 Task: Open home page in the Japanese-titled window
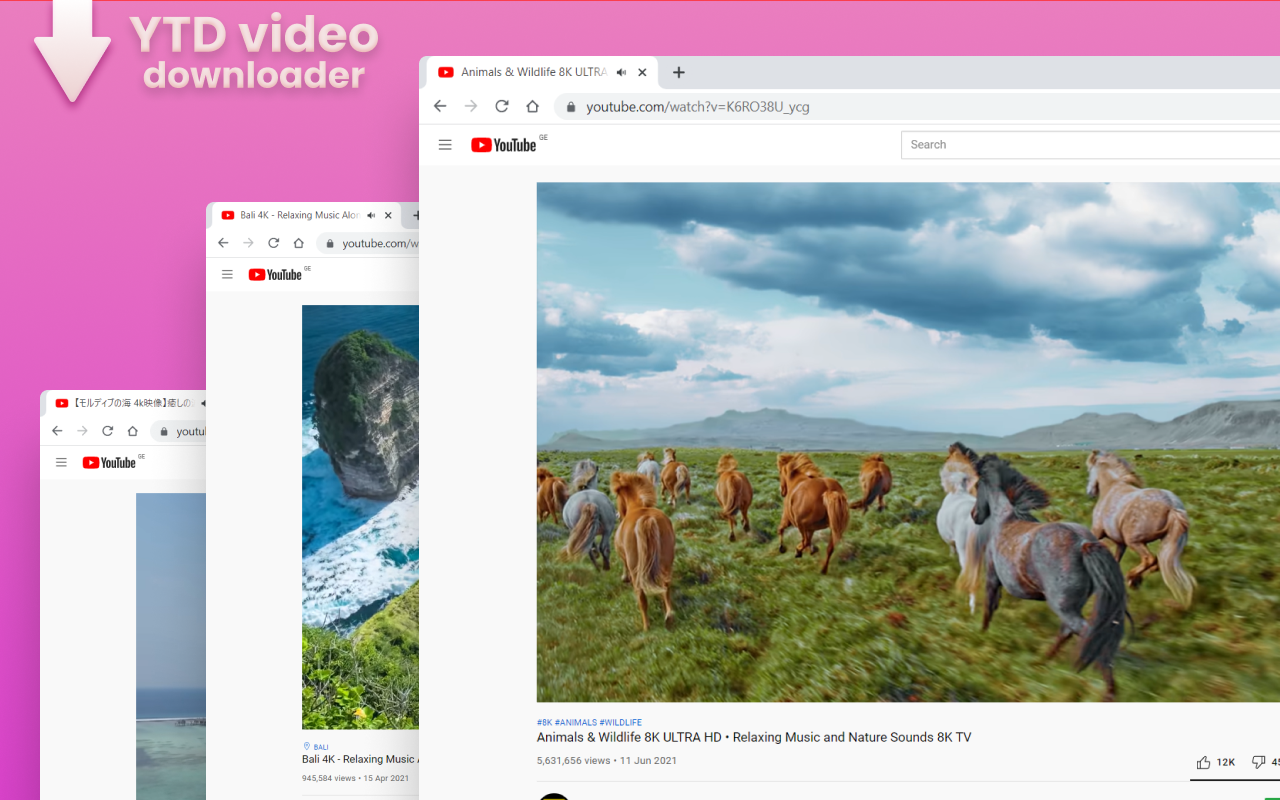coord(132,431)
